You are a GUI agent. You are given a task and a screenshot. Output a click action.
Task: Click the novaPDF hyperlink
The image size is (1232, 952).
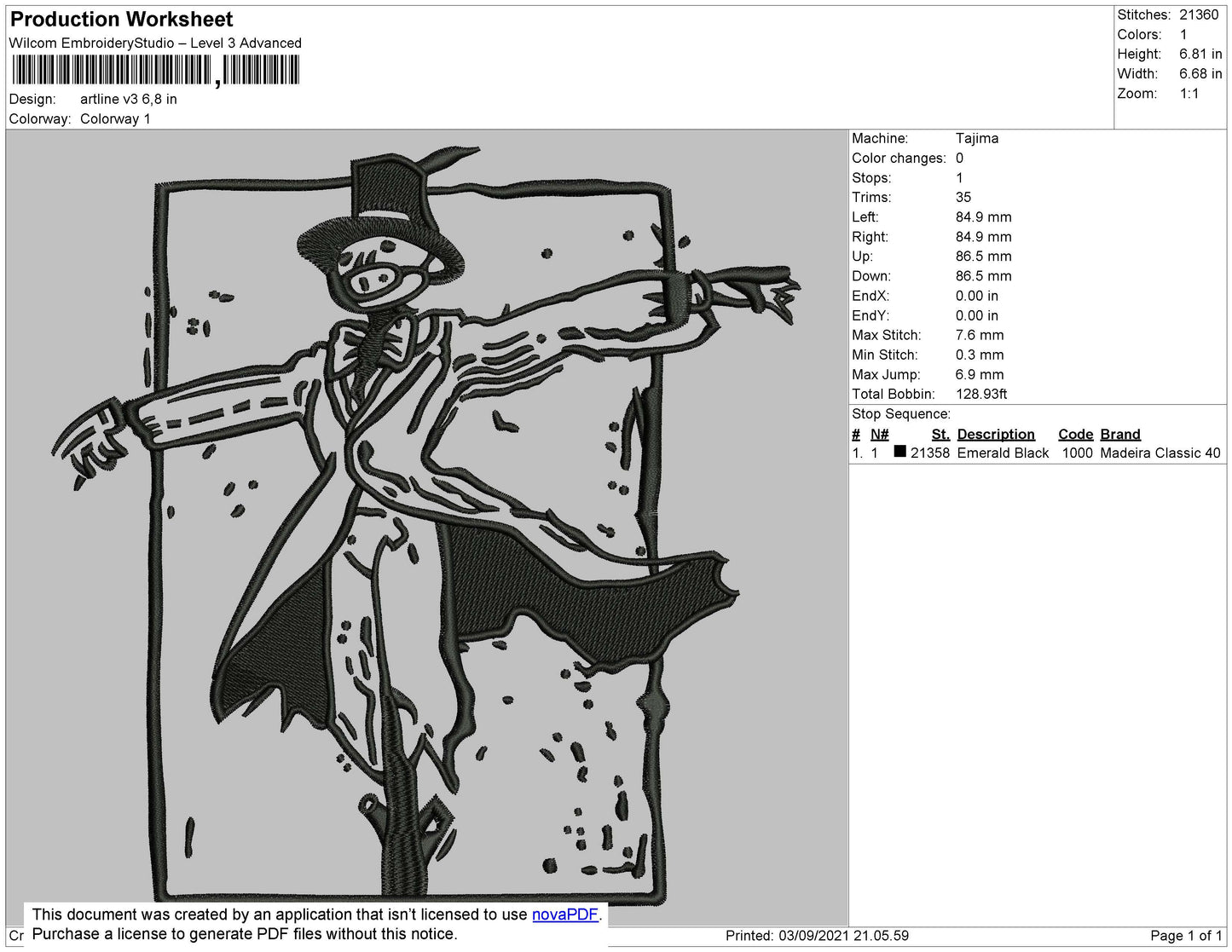pos(565,914)
